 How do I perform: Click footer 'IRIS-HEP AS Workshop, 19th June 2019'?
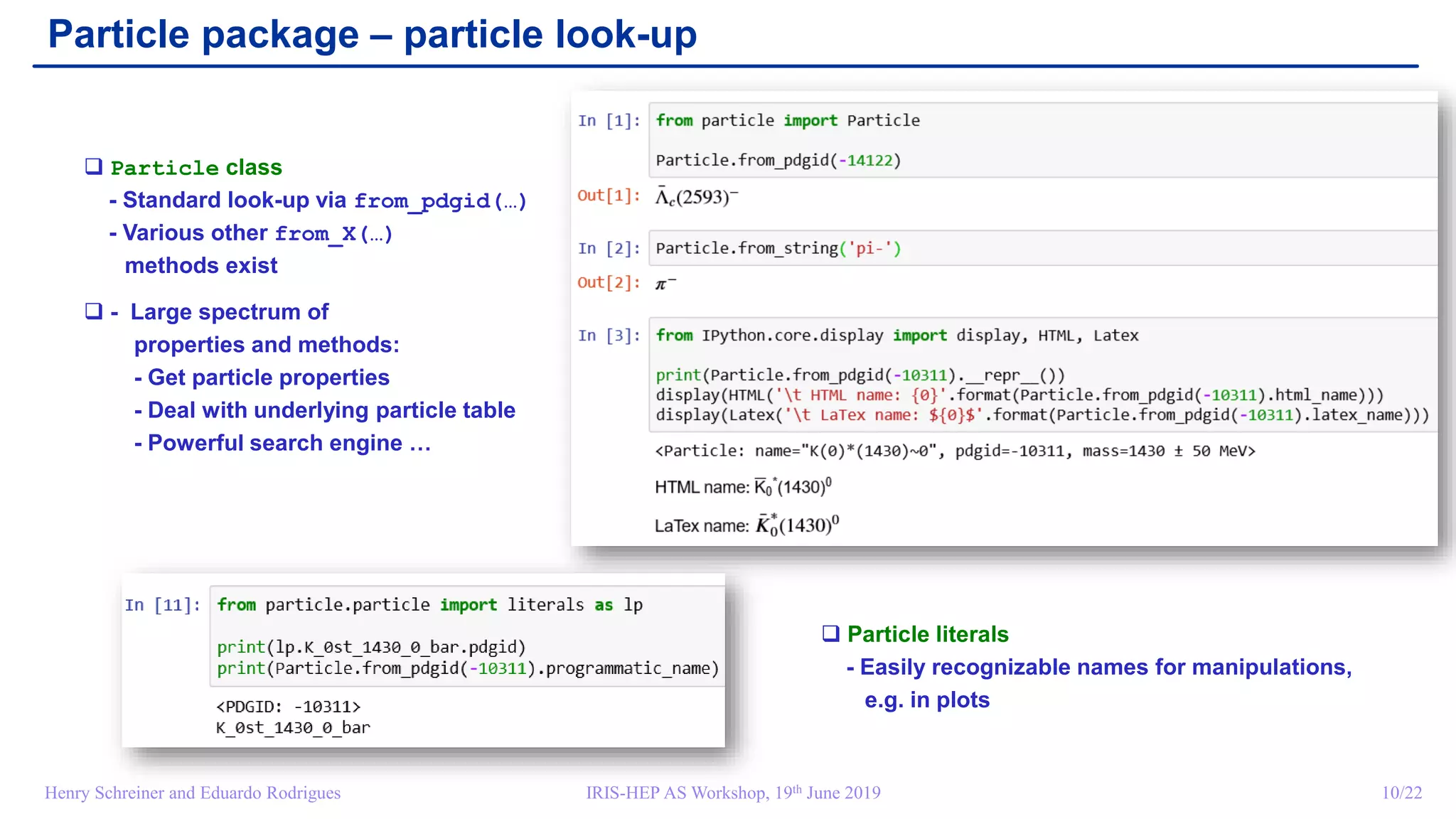click(733, 792)
